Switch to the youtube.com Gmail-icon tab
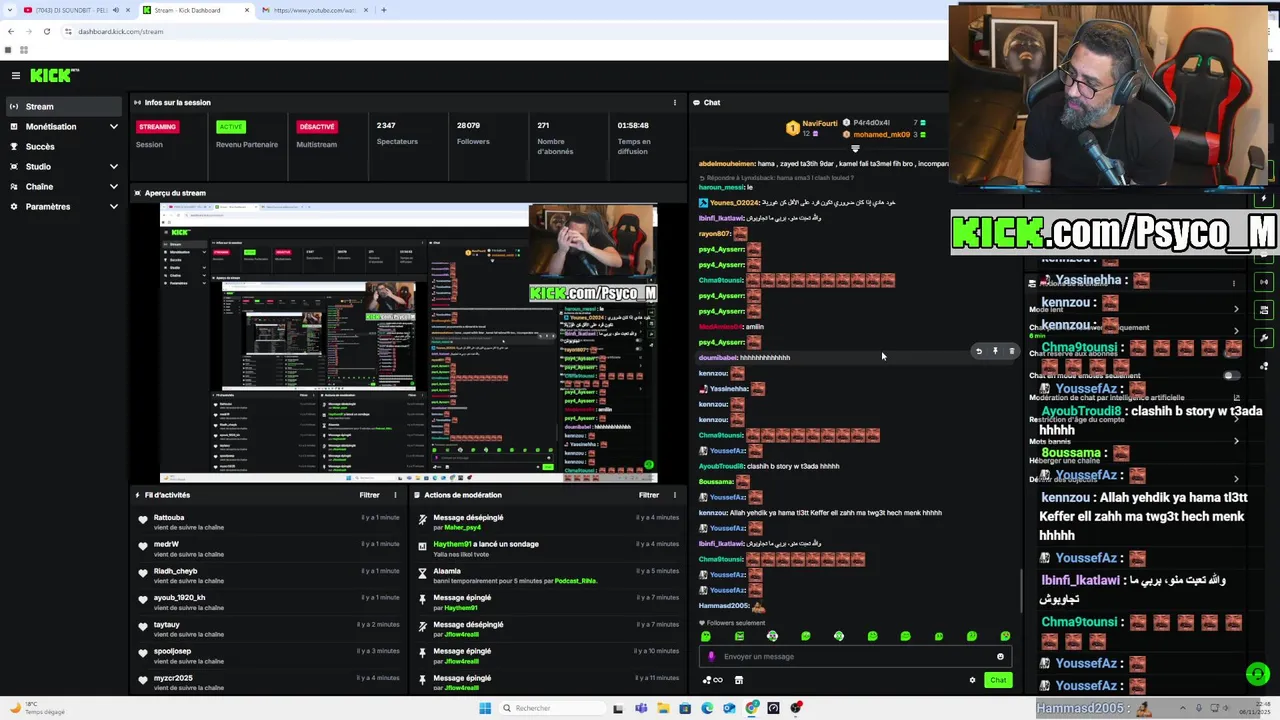Image resolution: width=1280 pixels, height=720 pixels. pos(314,10)
